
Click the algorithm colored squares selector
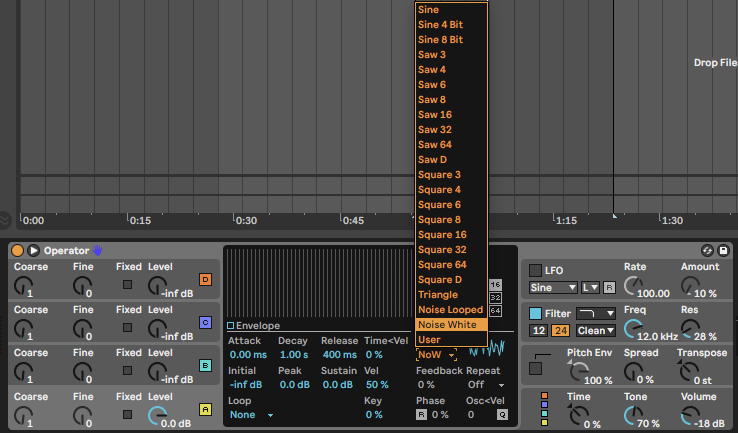[x=545, y=409]
